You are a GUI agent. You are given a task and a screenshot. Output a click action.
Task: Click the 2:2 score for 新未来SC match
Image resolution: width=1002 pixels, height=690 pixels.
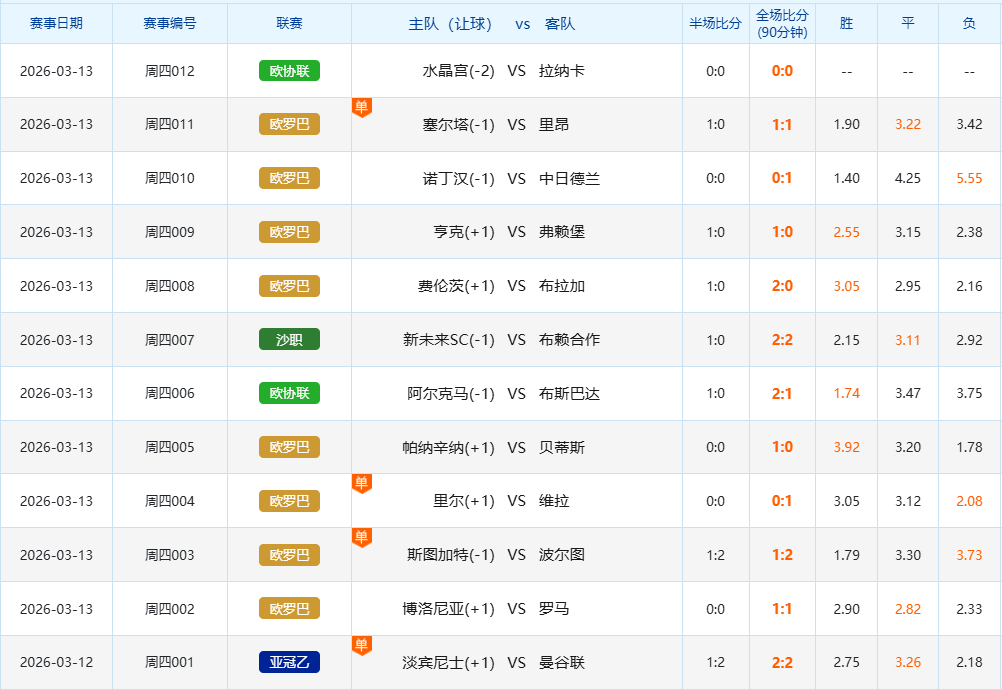tap(782, 340)
